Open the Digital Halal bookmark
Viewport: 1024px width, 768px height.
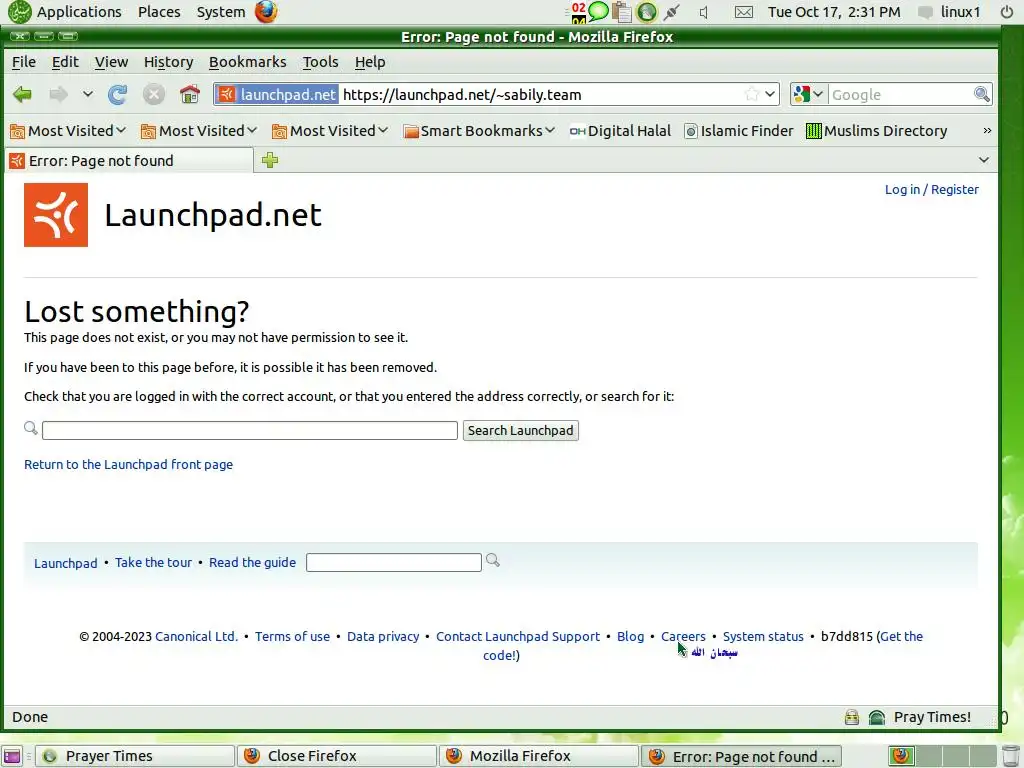point(620,131)
